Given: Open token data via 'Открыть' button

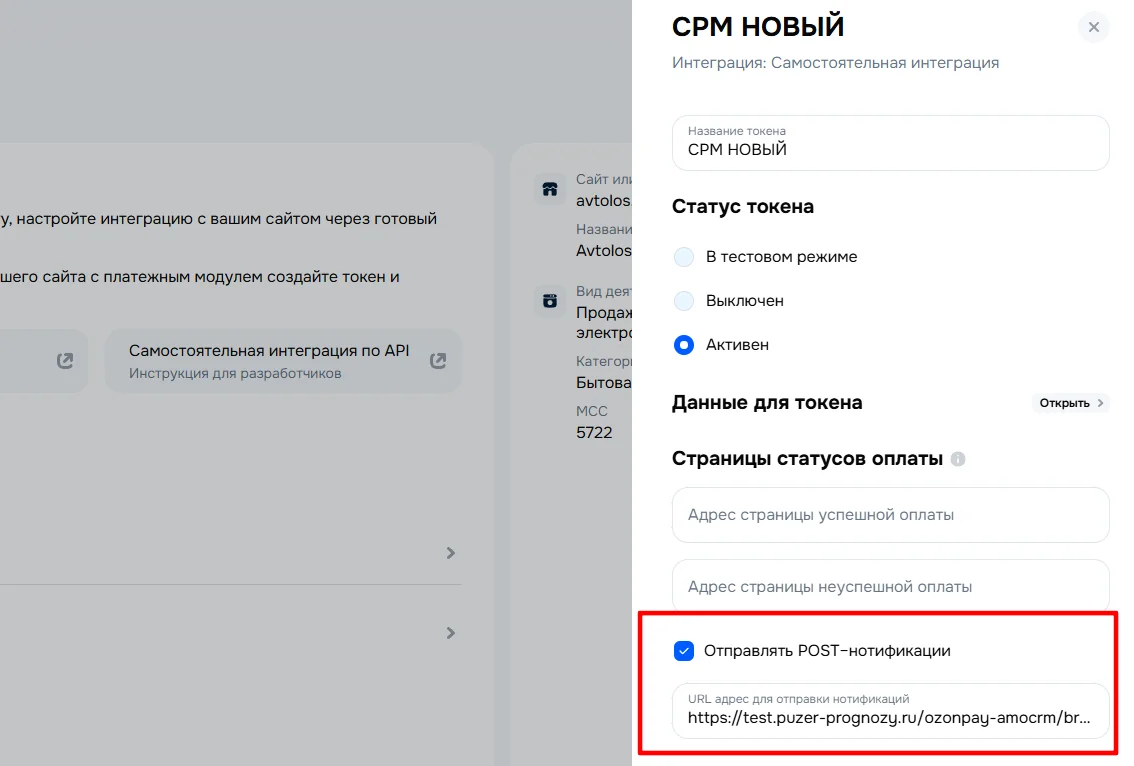Looking at the screenshot, I should [1070, 403].
